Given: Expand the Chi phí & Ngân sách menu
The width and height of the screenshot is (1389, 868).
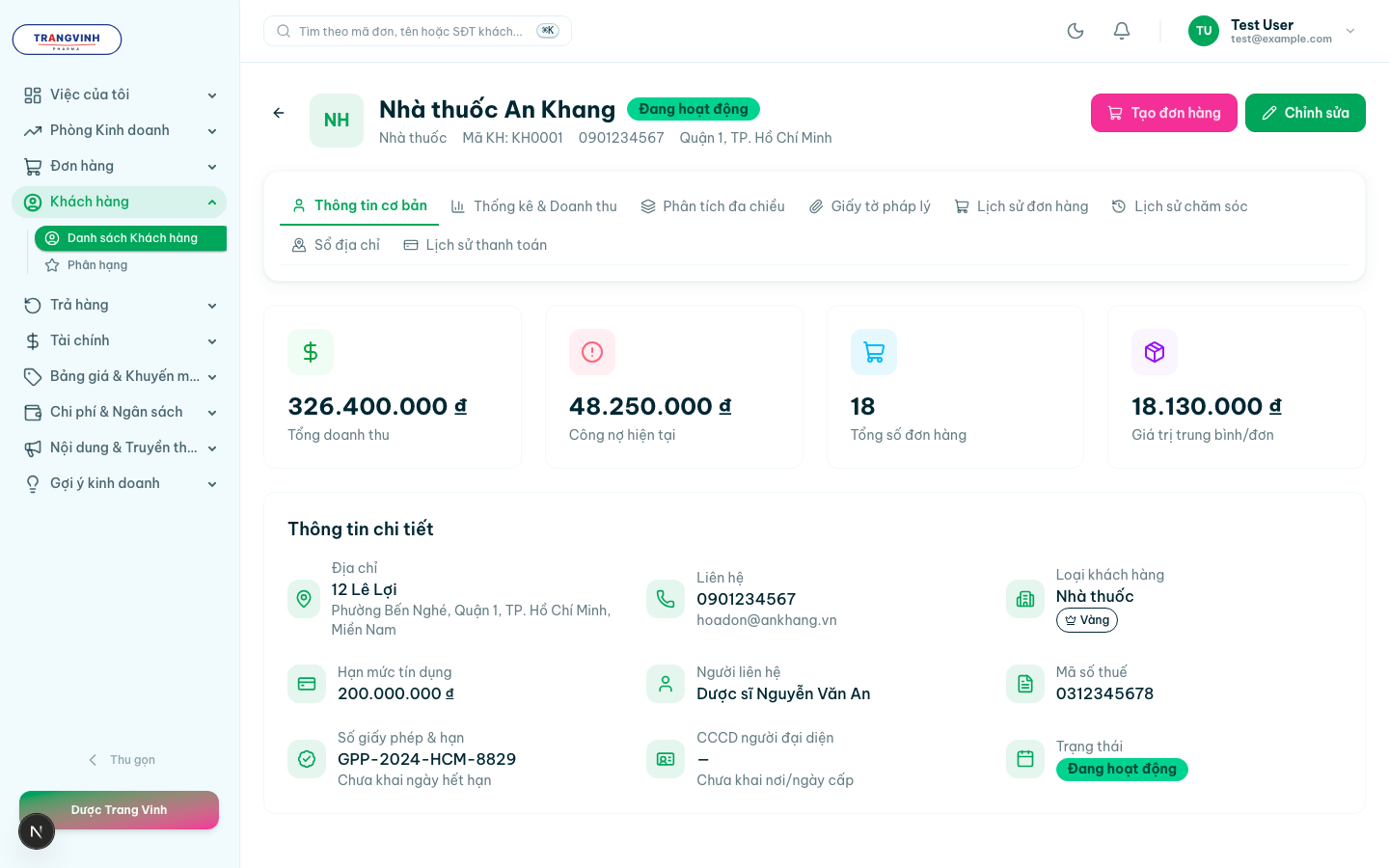Looking at the screenshot, I should click(120, 412).
